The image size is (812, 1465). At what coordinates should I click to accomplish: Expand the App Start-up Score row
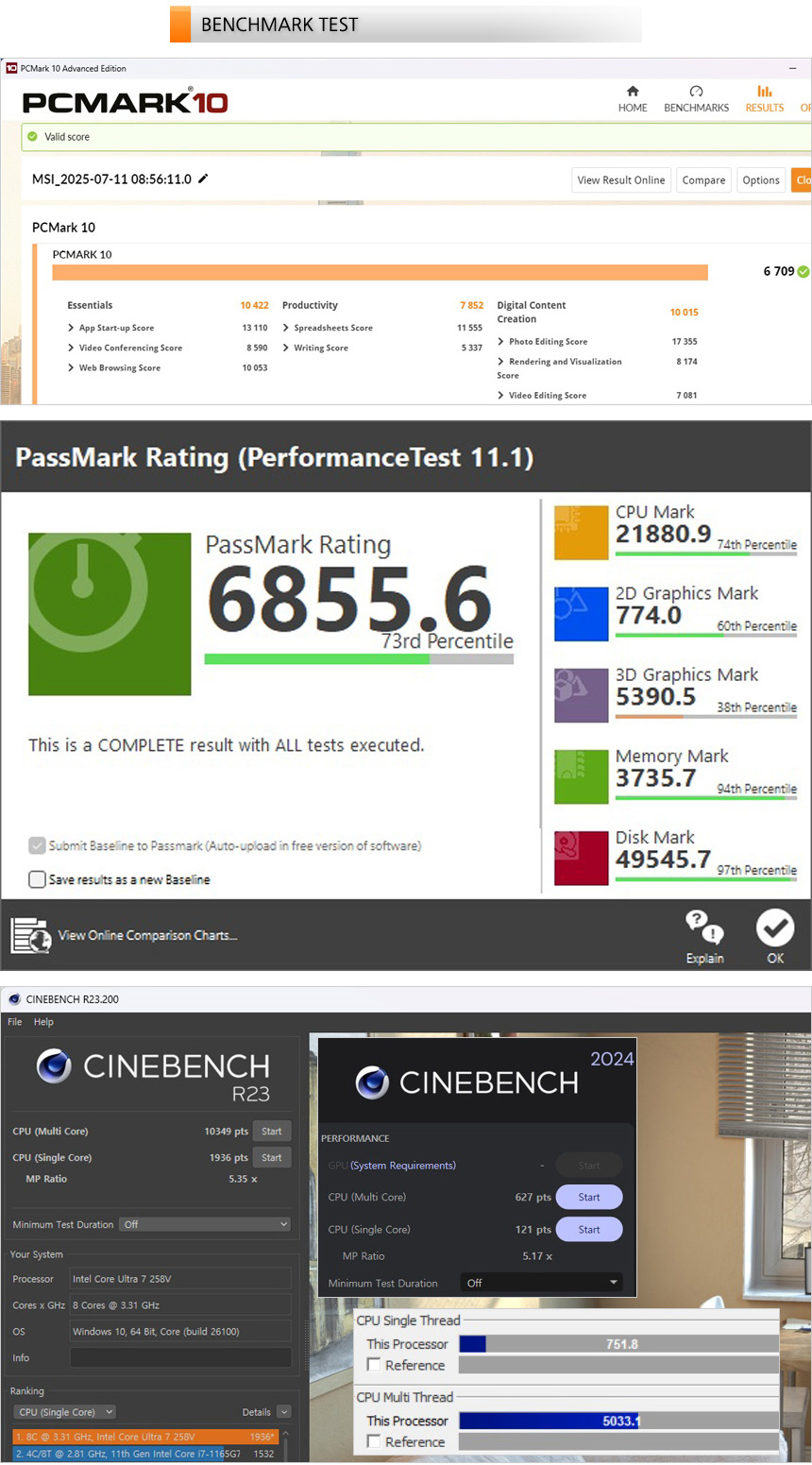coord(71,328)
